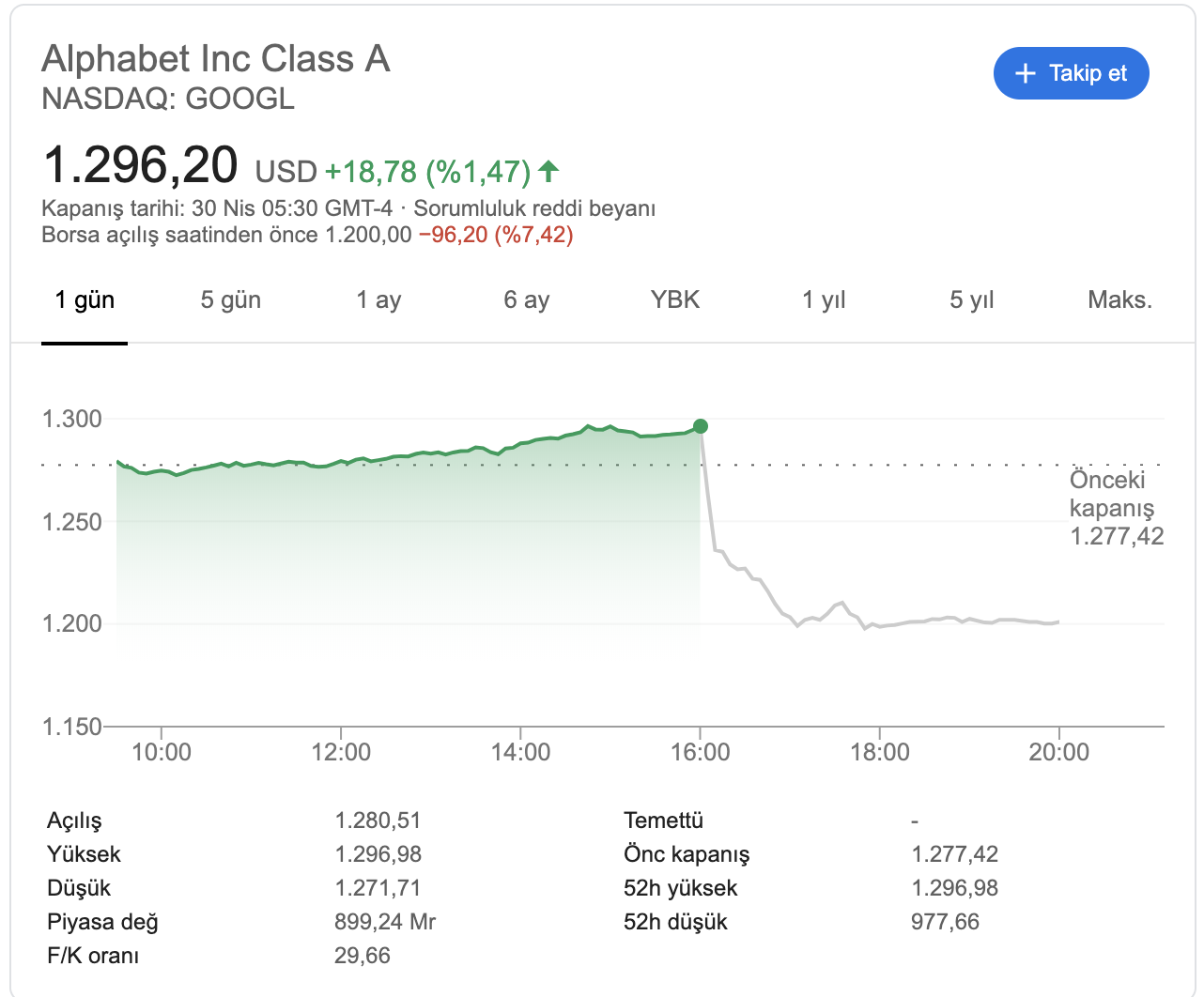
Task: Show the YBK year-to-date chart
Action: click(674, 300)
